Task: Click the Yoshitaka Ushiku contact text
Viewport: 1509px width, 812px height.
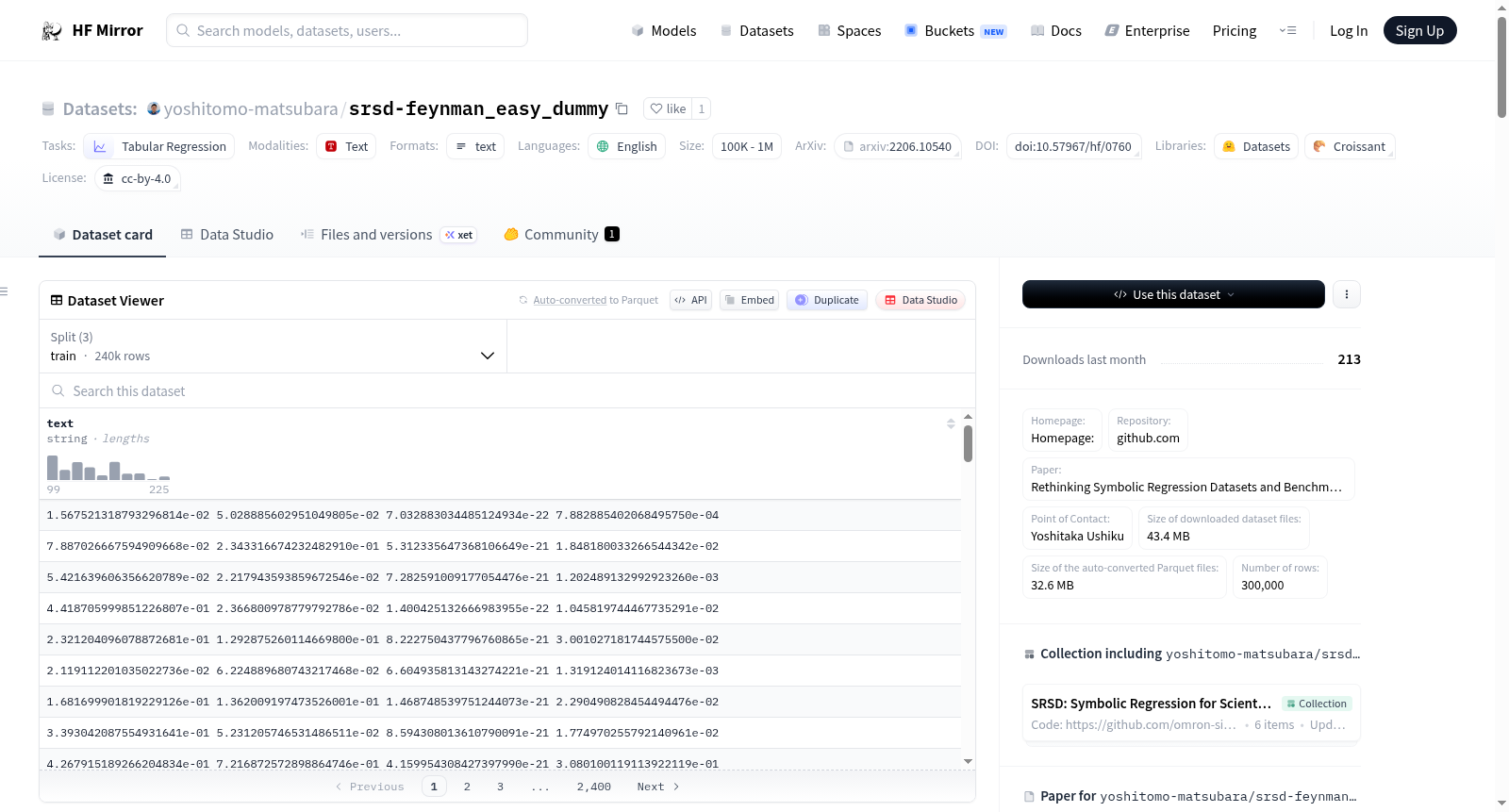Action: pos(1077,537)
